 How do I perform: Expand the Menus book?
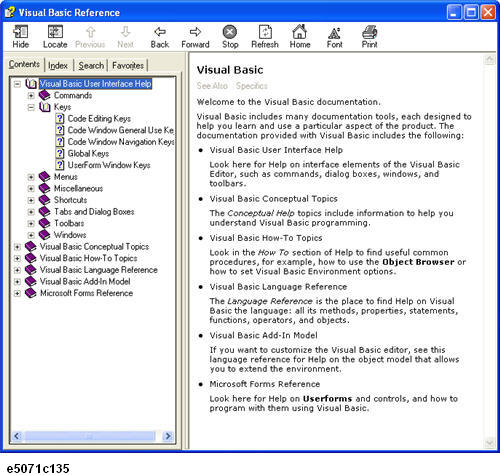[x=31, y=177]
